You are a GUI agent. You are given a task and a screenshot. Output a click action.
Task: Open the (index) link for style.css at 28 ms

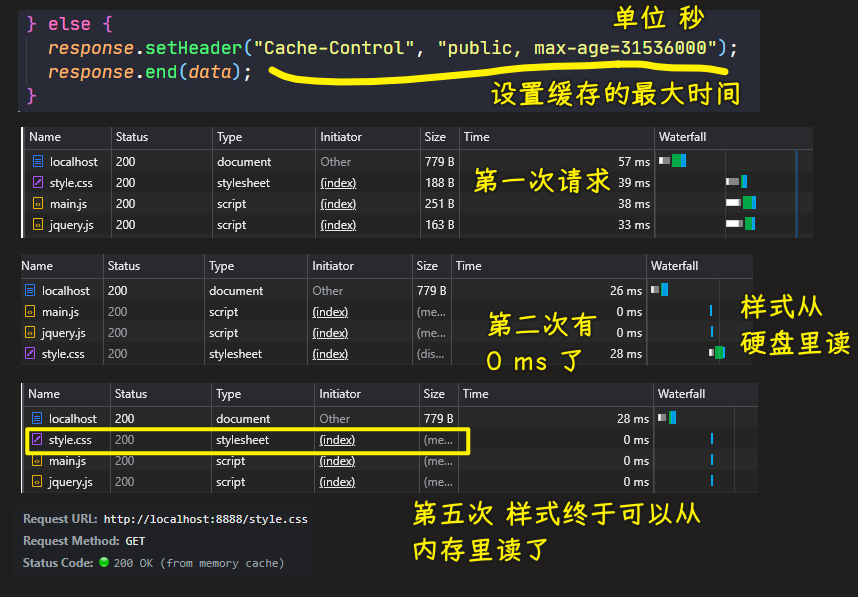[330, 354]
